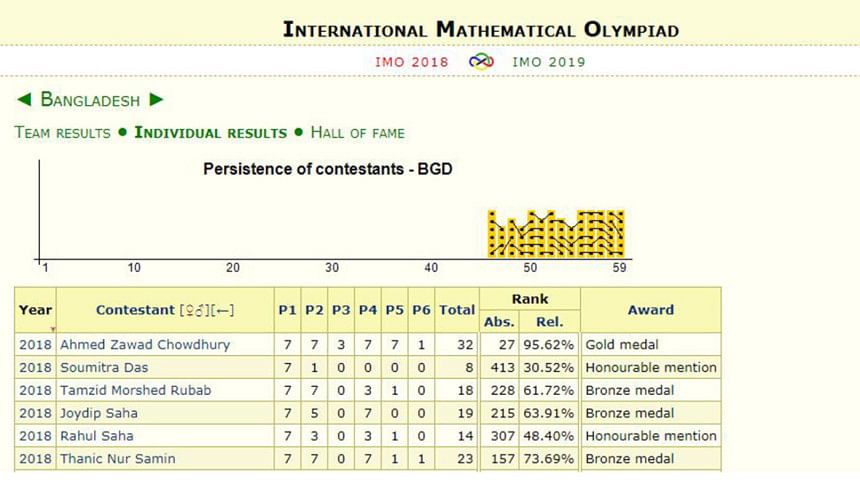
Task: Open the Hall of fame tab
Action: click(x=357, y=132)
